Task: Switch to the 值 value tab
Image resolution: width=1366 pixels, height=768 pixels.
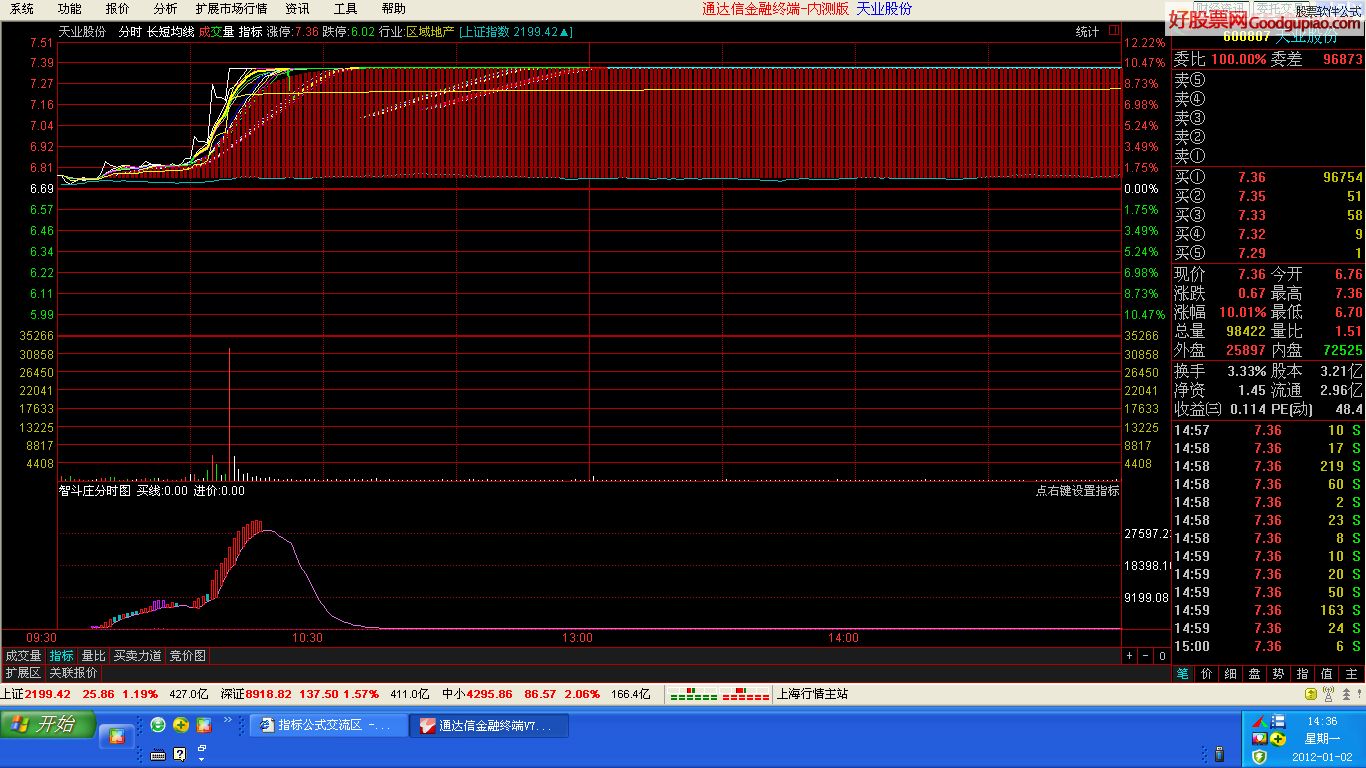Action: (x=1327, y=674)
